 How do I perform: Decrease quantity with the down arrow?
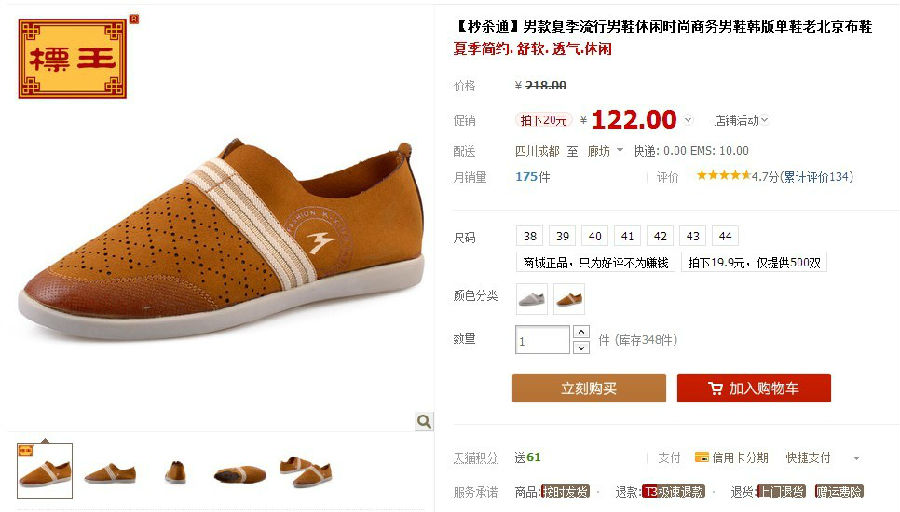click(x=581, y=347)
